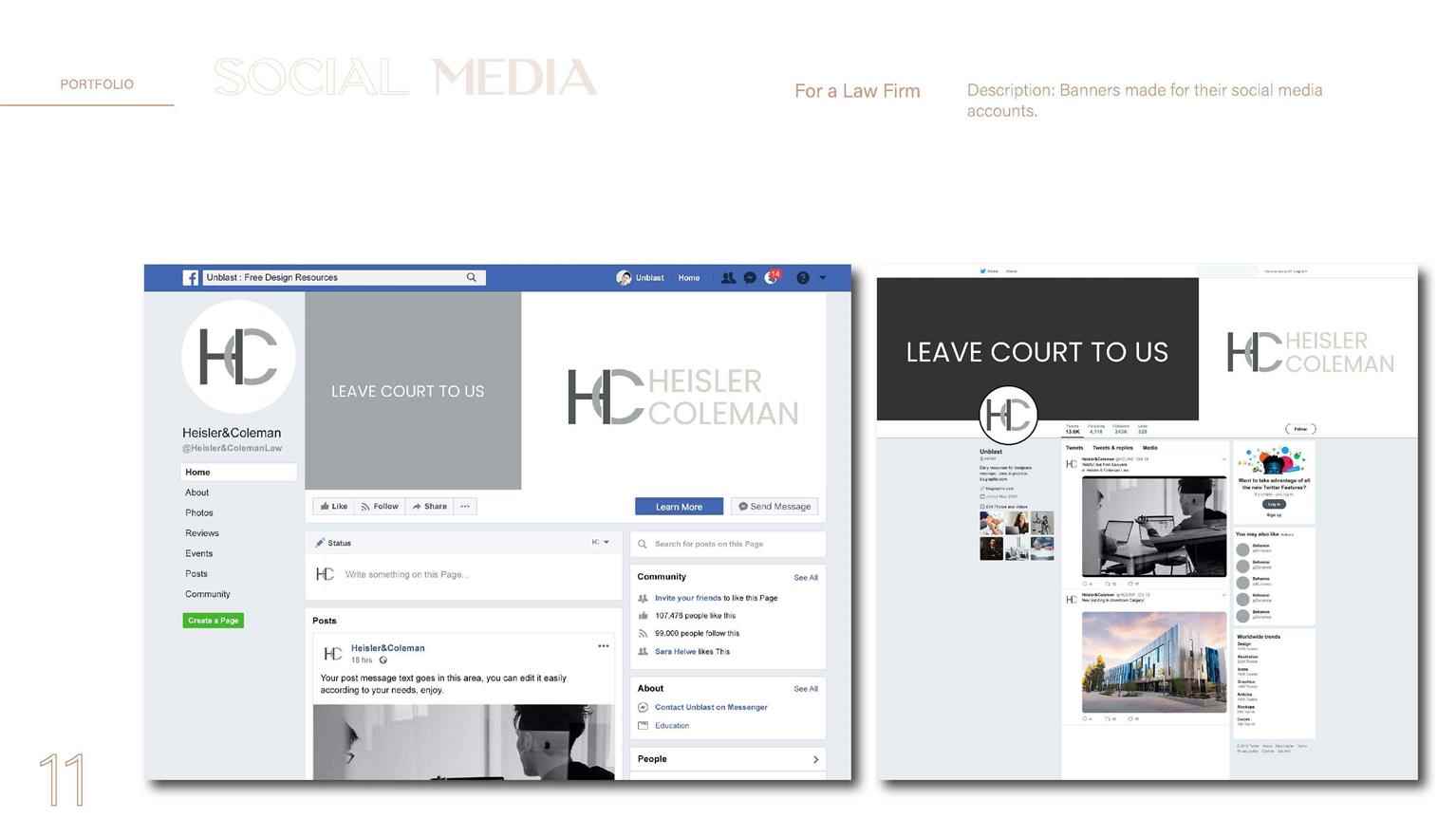Open Home link in Facebook top bar
The width and height of the screenshot is (1456, 818).
click(689, 278)
